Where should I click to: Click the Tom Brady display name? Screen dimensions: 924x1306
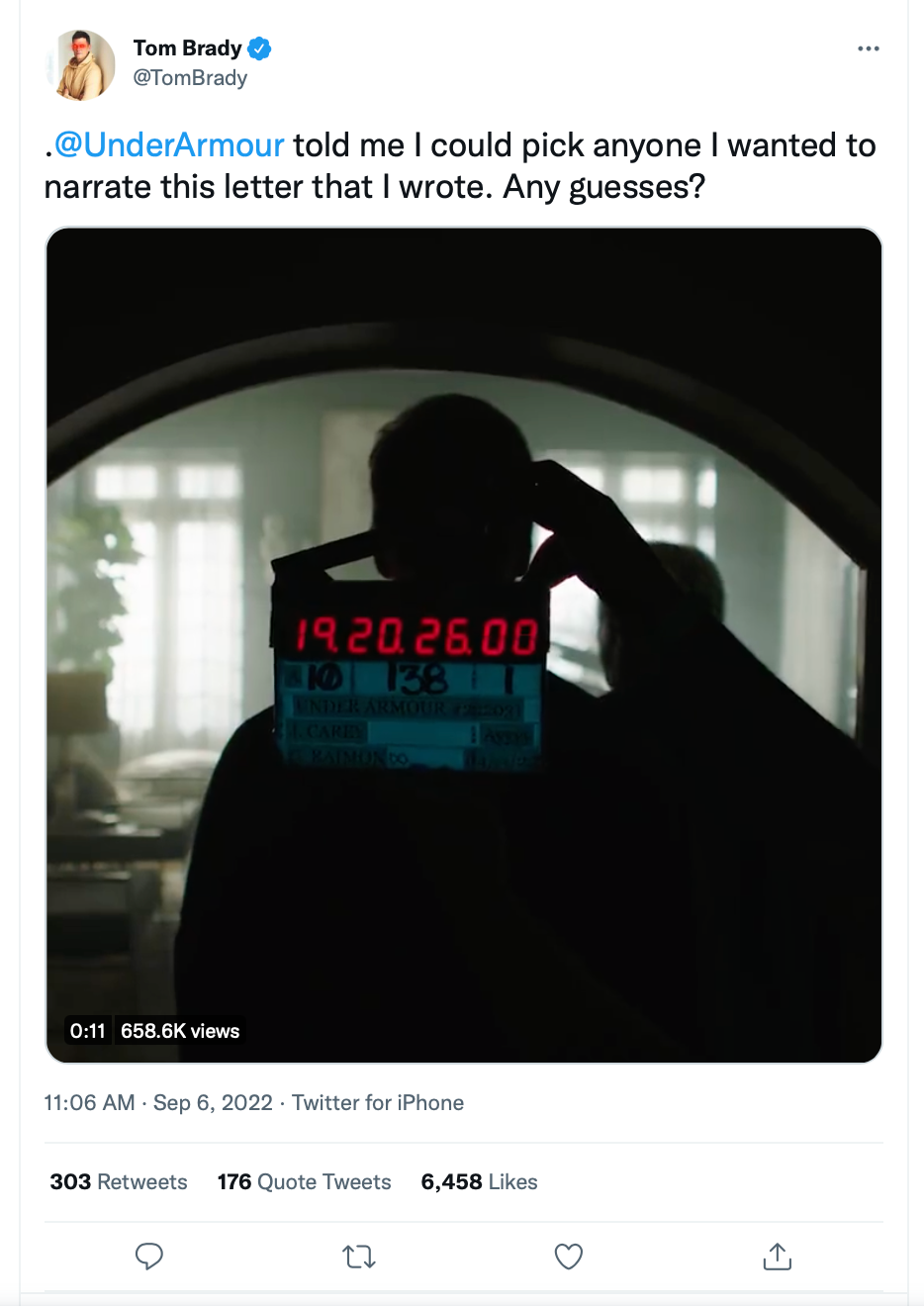pos(187,47)
